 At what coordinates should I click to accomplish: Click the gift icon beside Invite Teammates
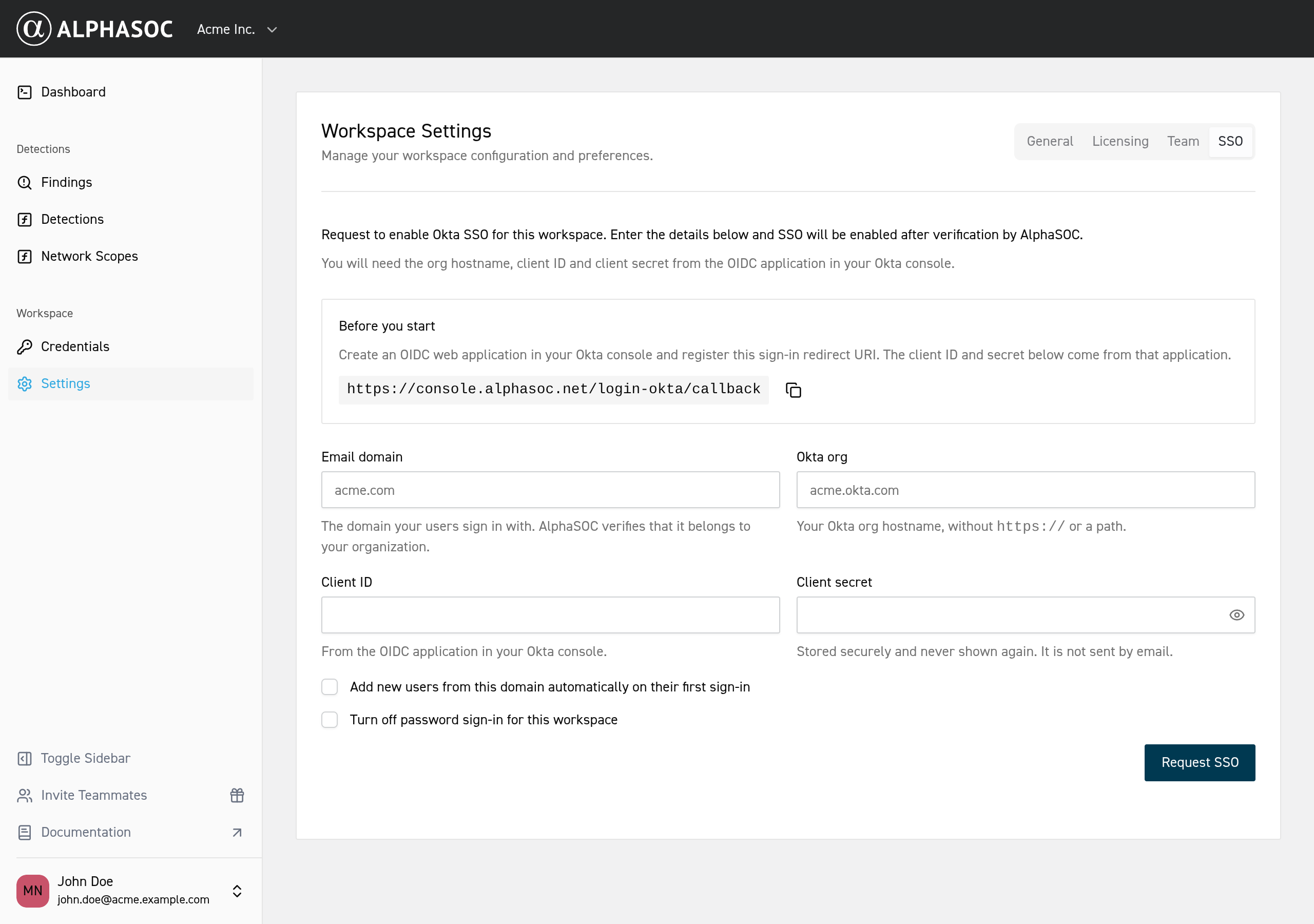237,796
